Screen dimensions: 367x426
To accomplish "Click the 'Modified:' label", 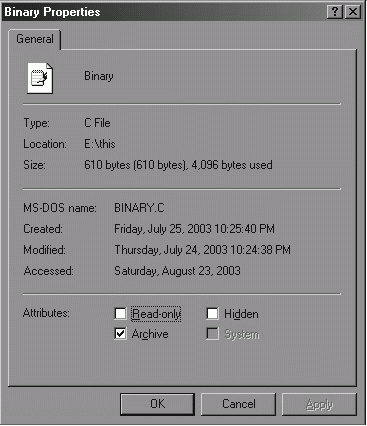I will (44, 250).
